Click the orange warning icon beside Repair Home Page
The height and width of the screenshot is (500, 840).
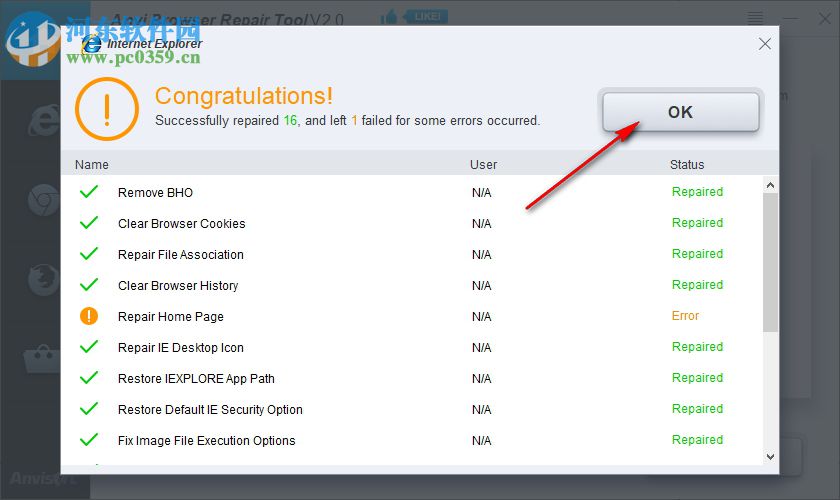point(89,316)
